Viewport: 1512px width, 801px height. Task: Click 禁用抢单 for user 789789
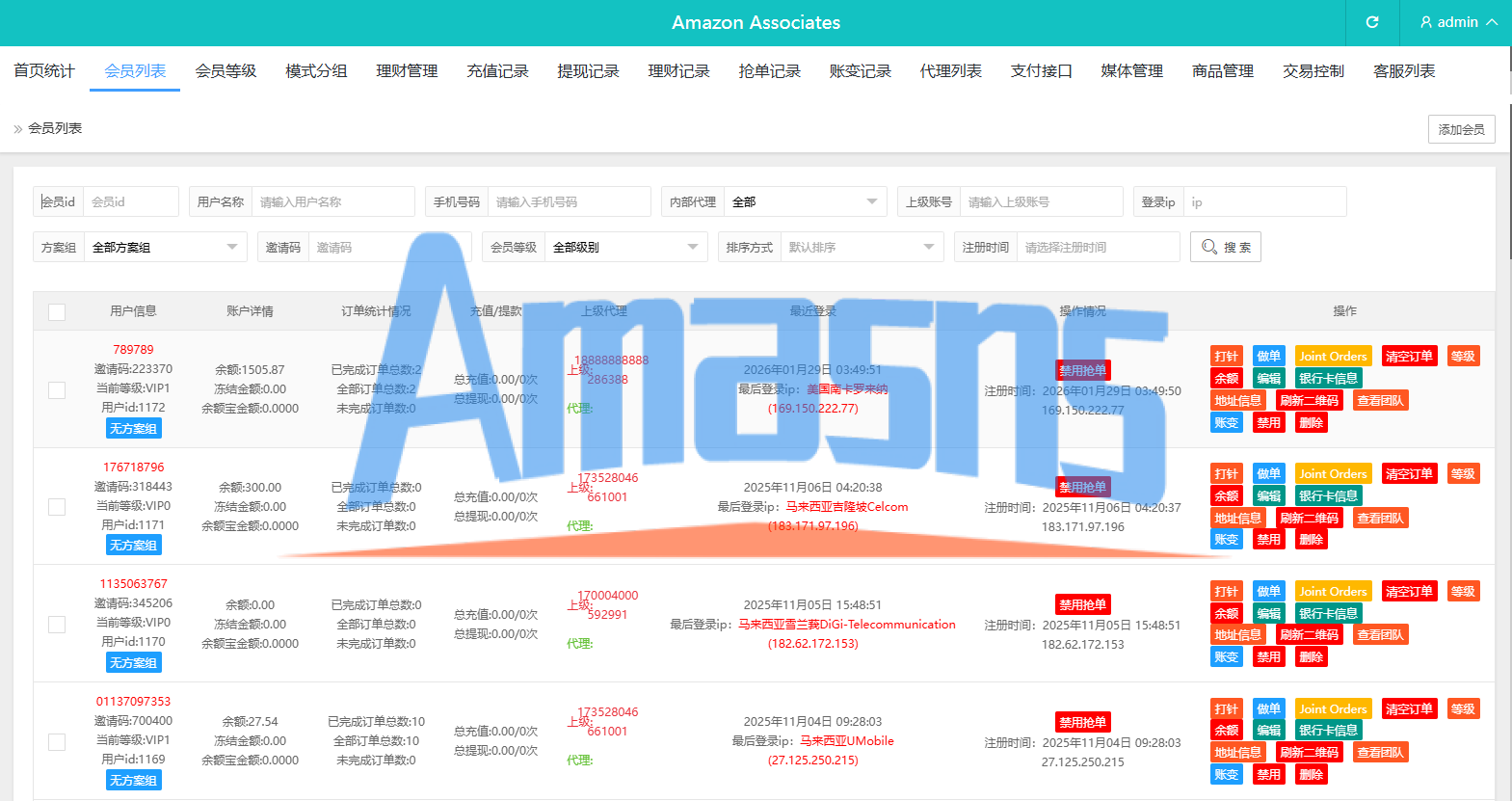1082,370
